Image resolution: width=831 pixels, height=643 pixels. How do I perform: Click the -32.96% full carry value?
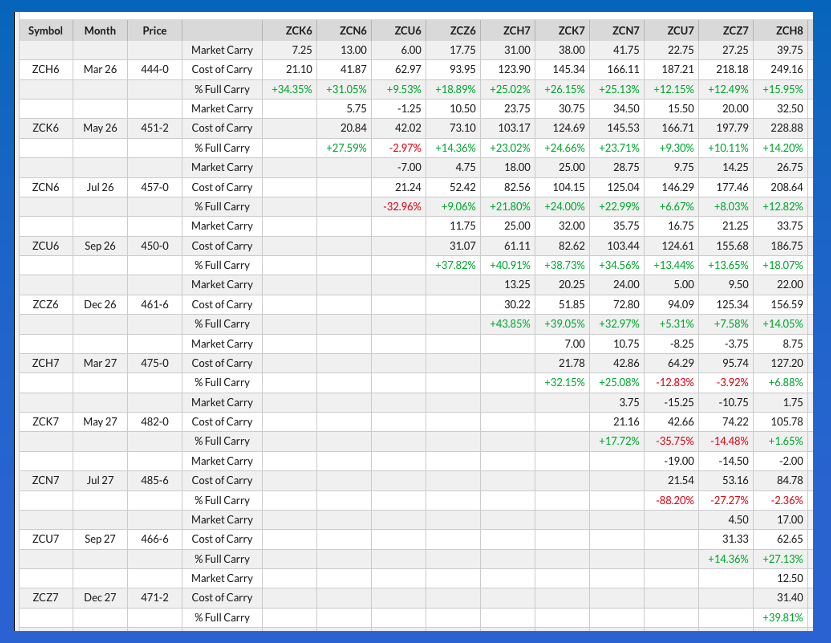(402, 207)
